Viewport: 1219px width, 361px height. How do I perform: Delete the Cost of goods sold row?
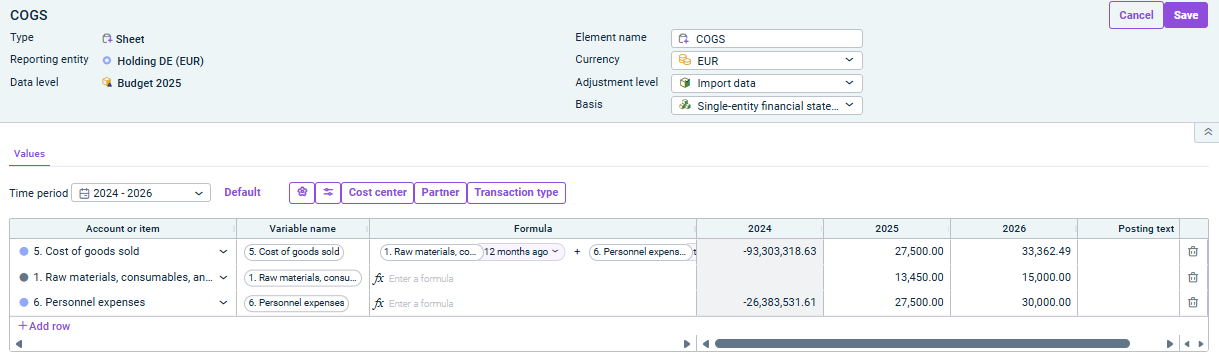click(1193, 252)
